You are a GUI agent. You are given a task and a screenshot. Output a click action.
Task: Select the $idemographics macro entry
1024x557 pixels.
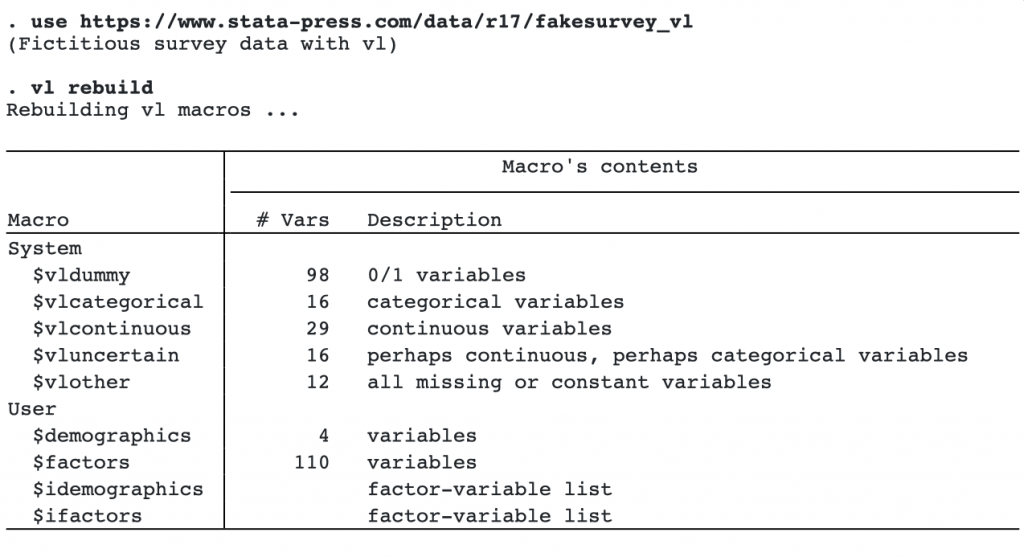coord(118,489)
